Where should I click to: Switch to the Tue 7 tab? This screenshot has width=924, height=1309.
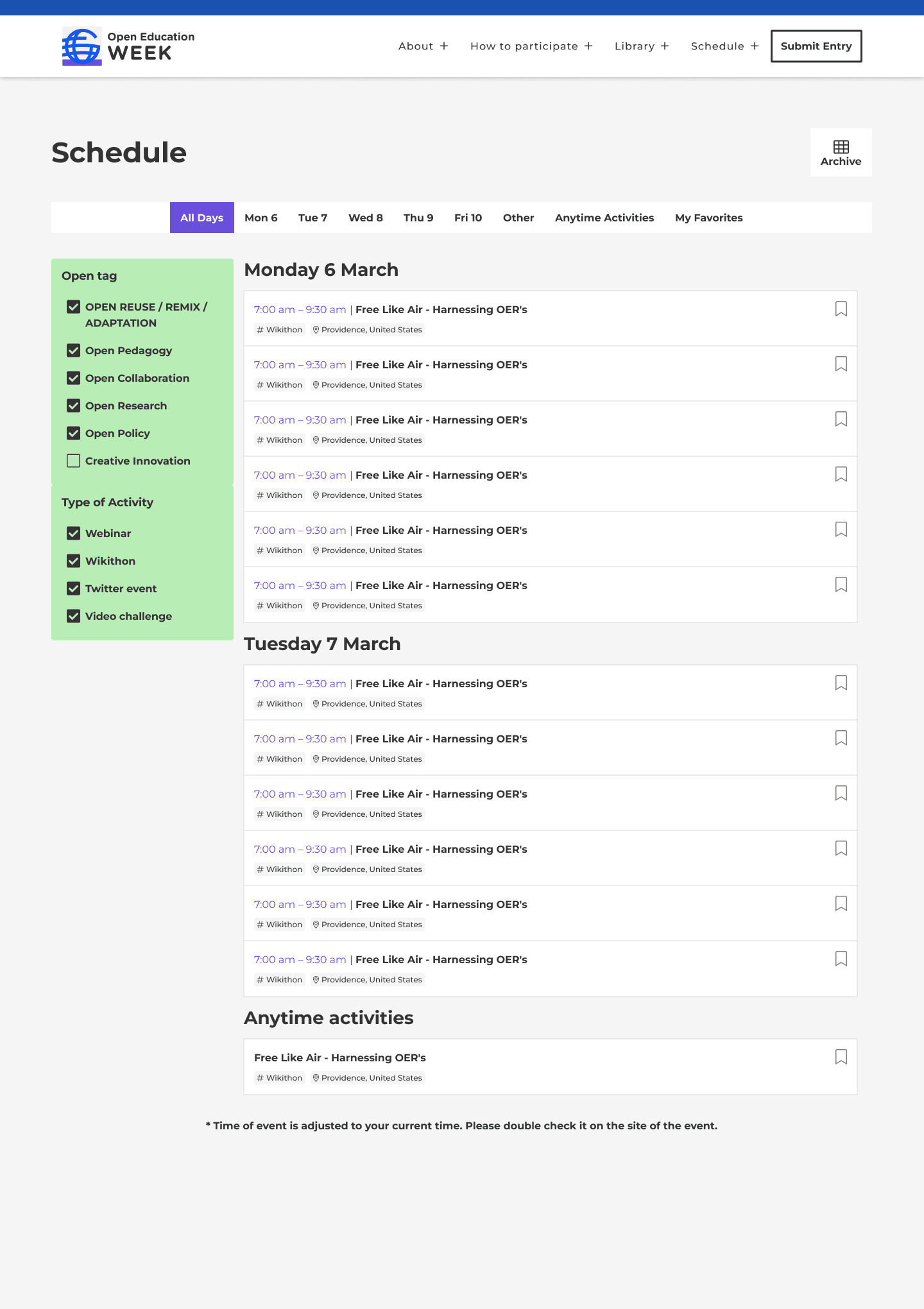point(313,218)
